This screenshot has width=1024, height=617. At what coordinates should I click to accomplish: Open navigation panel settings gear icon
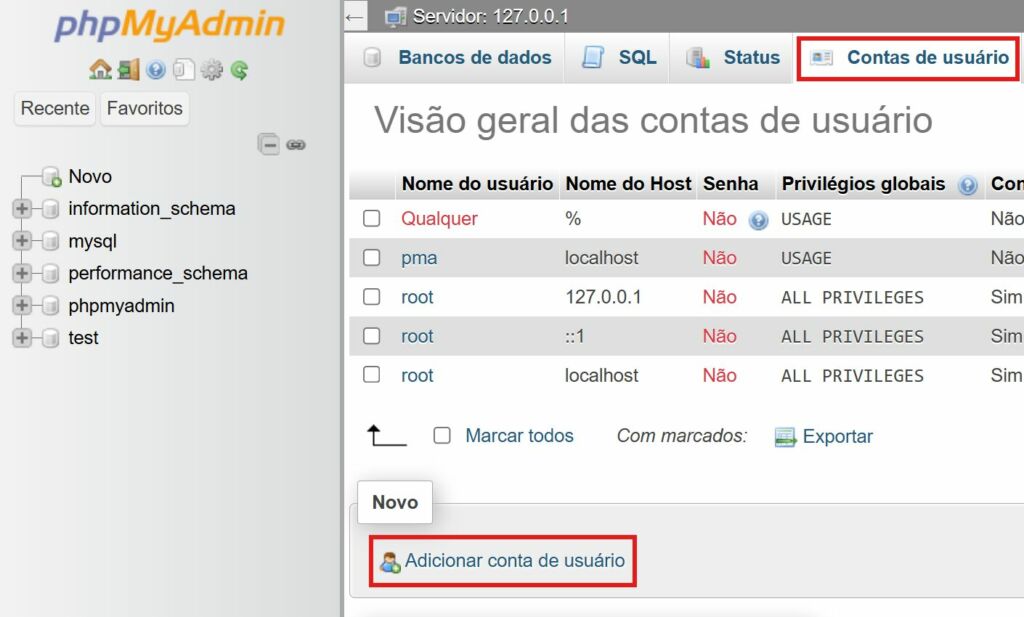point(212,69)
